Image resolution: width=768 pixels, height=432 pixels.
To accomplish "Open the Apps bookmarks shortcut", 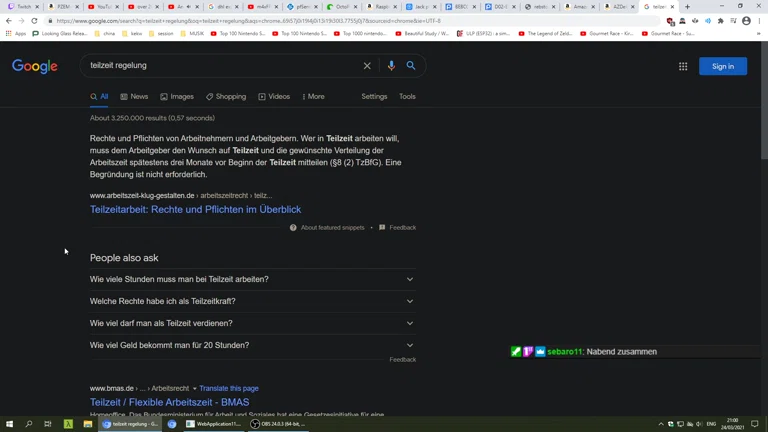I will tap(16, 34).
